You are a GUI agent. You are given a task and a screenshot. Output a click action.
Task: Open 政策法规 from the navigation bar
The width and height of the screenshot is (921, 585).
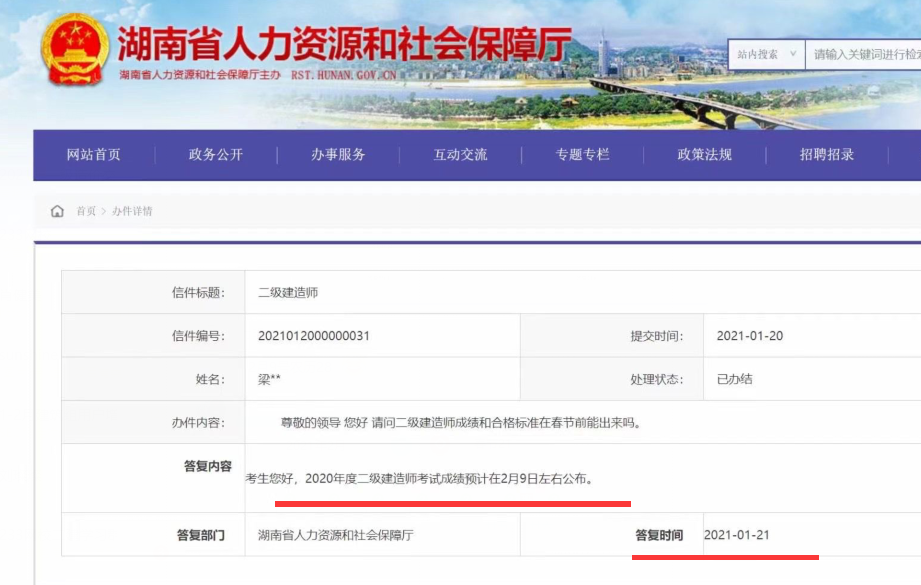click(x=705, y=155)
